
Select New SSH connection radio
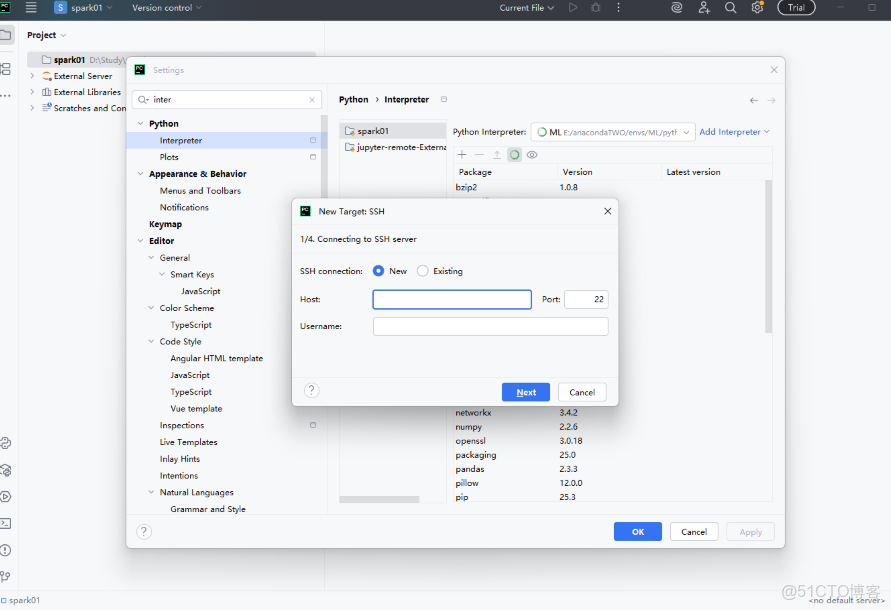378,271
